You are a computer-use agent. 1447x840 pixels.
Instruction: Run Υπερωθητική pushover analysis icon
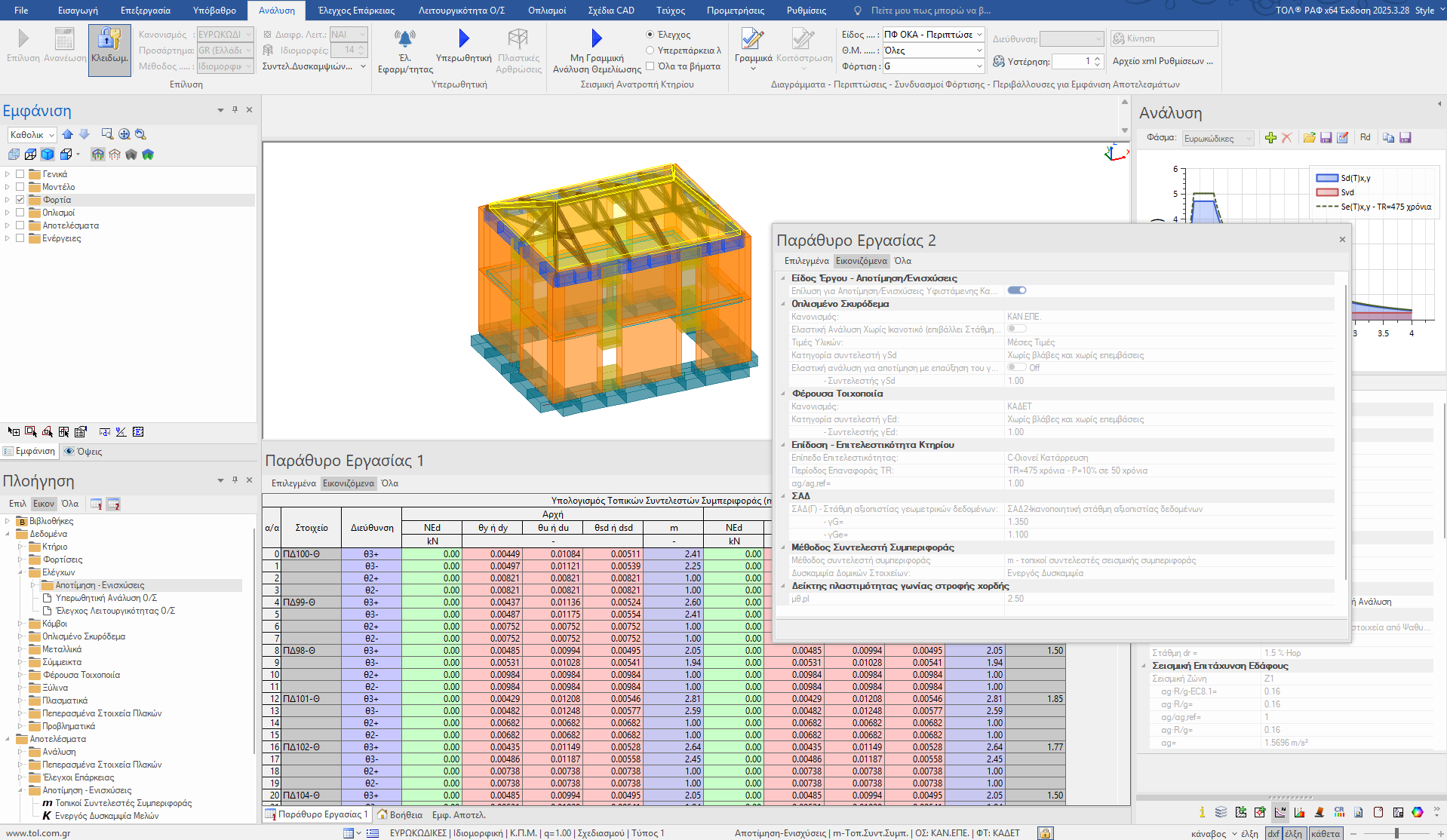(x=463, y=38)
